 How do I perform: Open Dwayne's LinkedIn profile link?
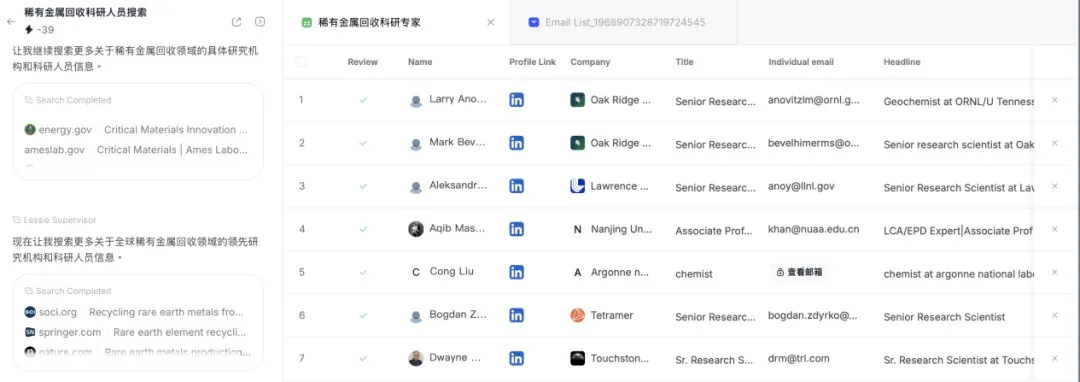tap(517, 358)
